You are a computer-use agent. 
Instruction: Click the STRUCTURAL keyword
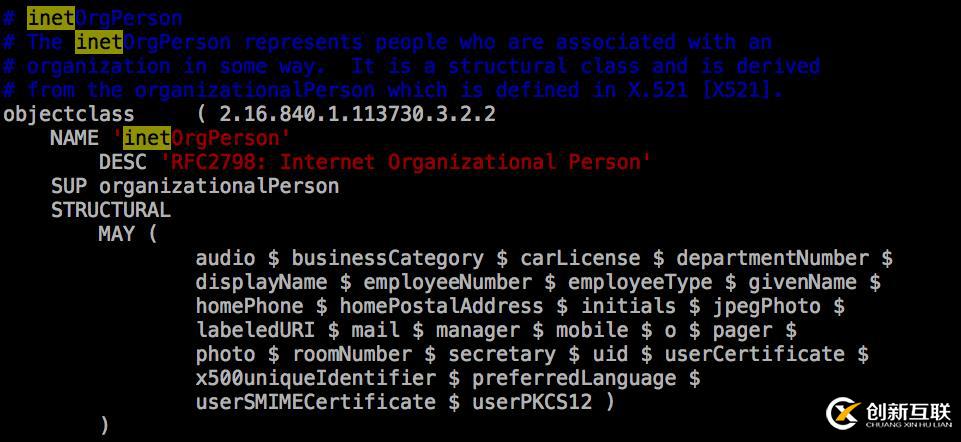pyautogui.click(x=111, y=210)
